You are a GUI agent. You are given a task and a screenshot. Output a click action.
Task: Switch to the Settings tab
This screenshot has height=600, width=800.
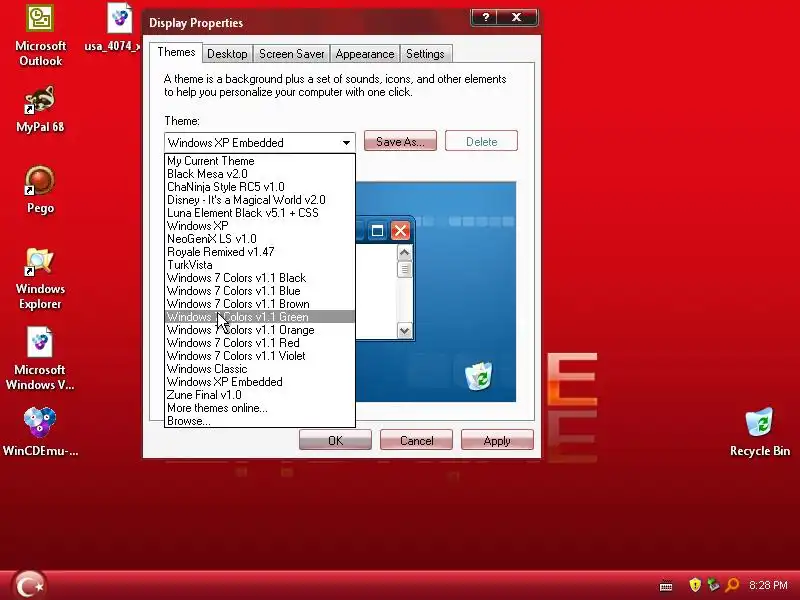[425, 54]
